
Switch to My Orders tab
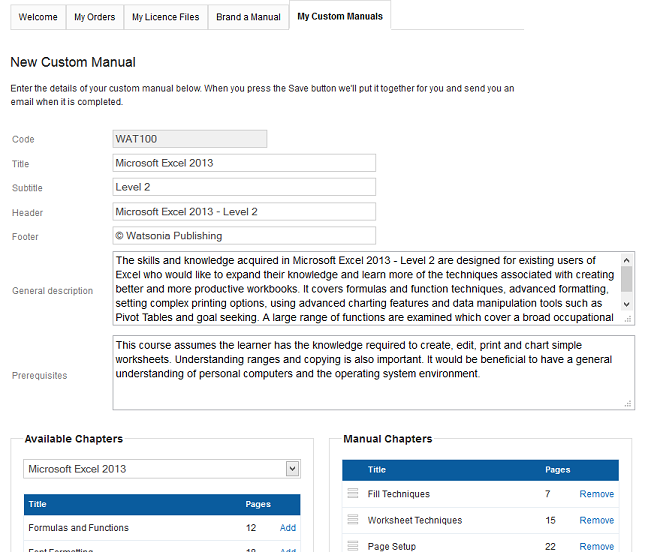pyautogui.click(x=94, y=17)
